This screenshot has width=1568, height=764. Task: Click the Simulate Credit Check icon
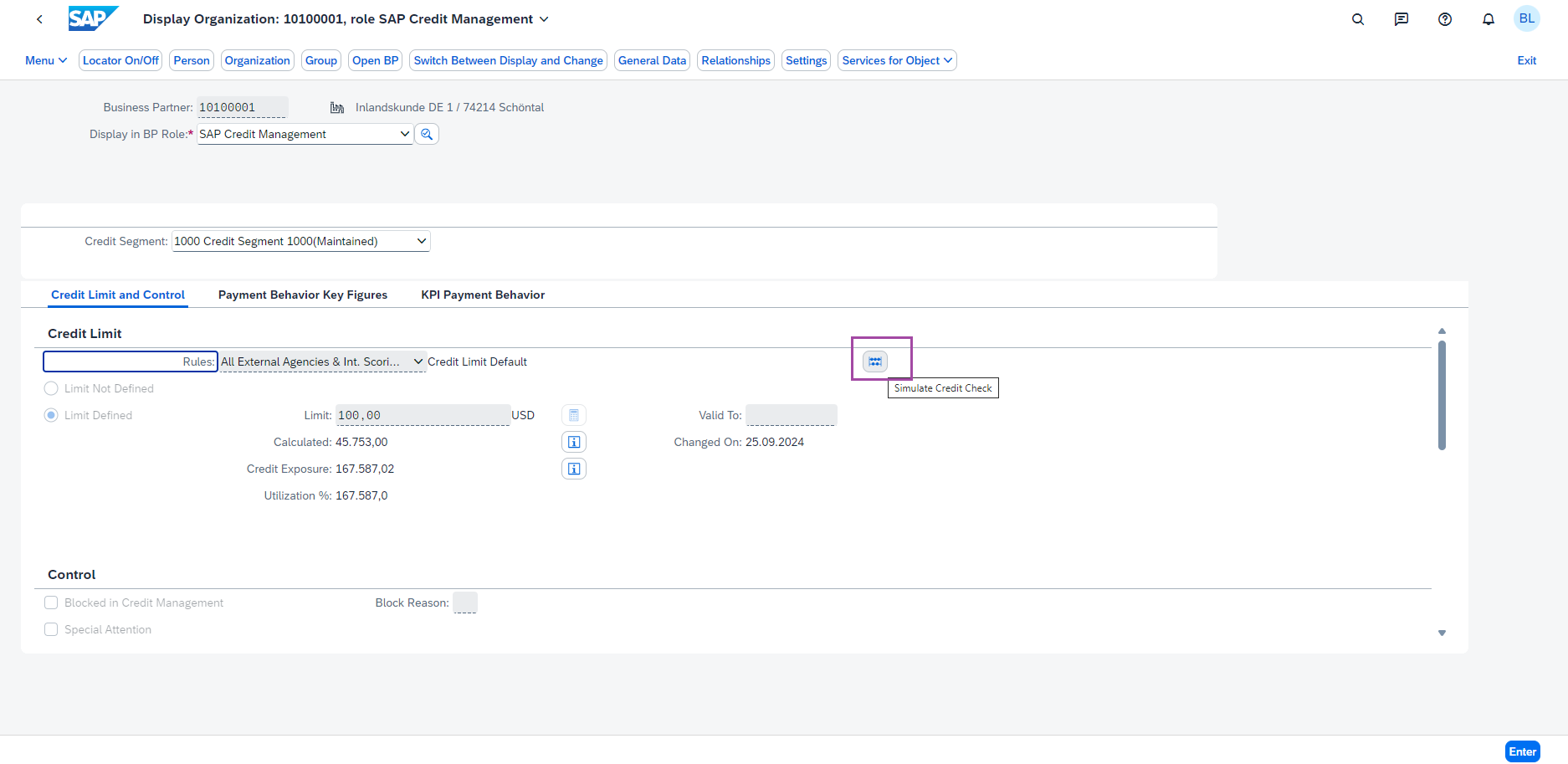(875, 361)
